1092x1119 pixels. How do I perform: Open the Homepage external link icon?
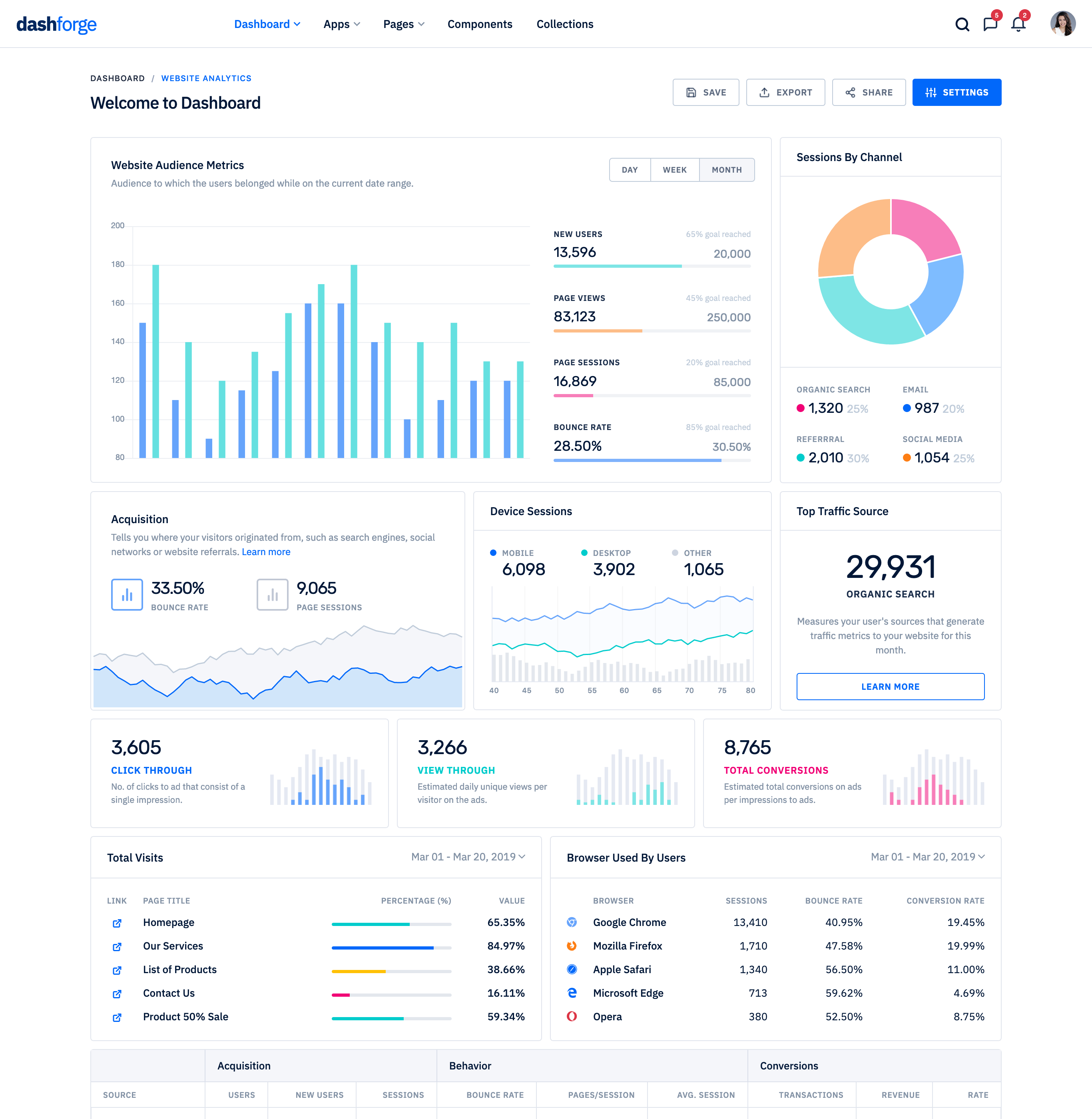(x=117, y=923)
